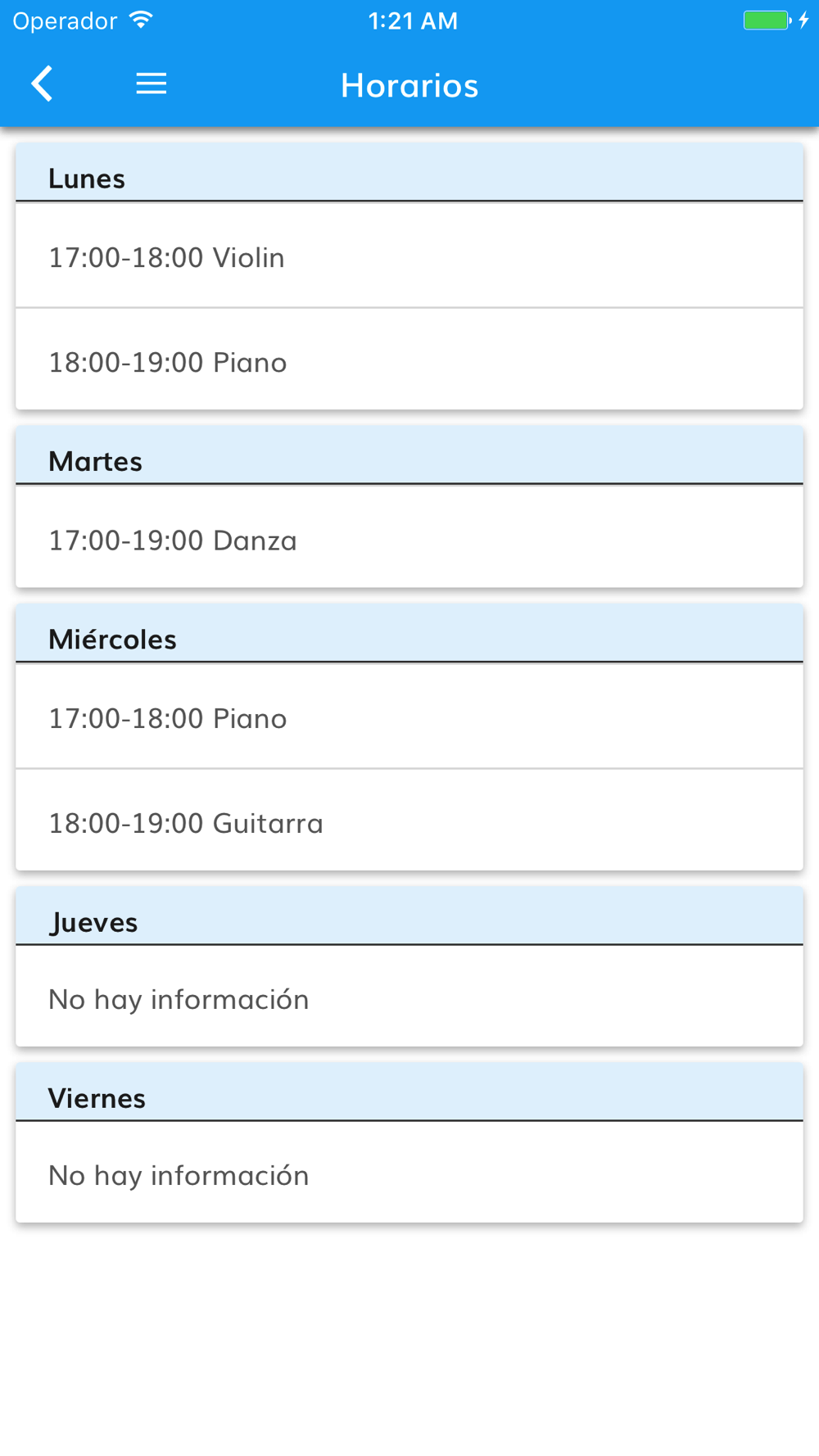819x1456 pixels.
Task: Tap Viernes "No hay información" row
Action: coord(409,1175)
